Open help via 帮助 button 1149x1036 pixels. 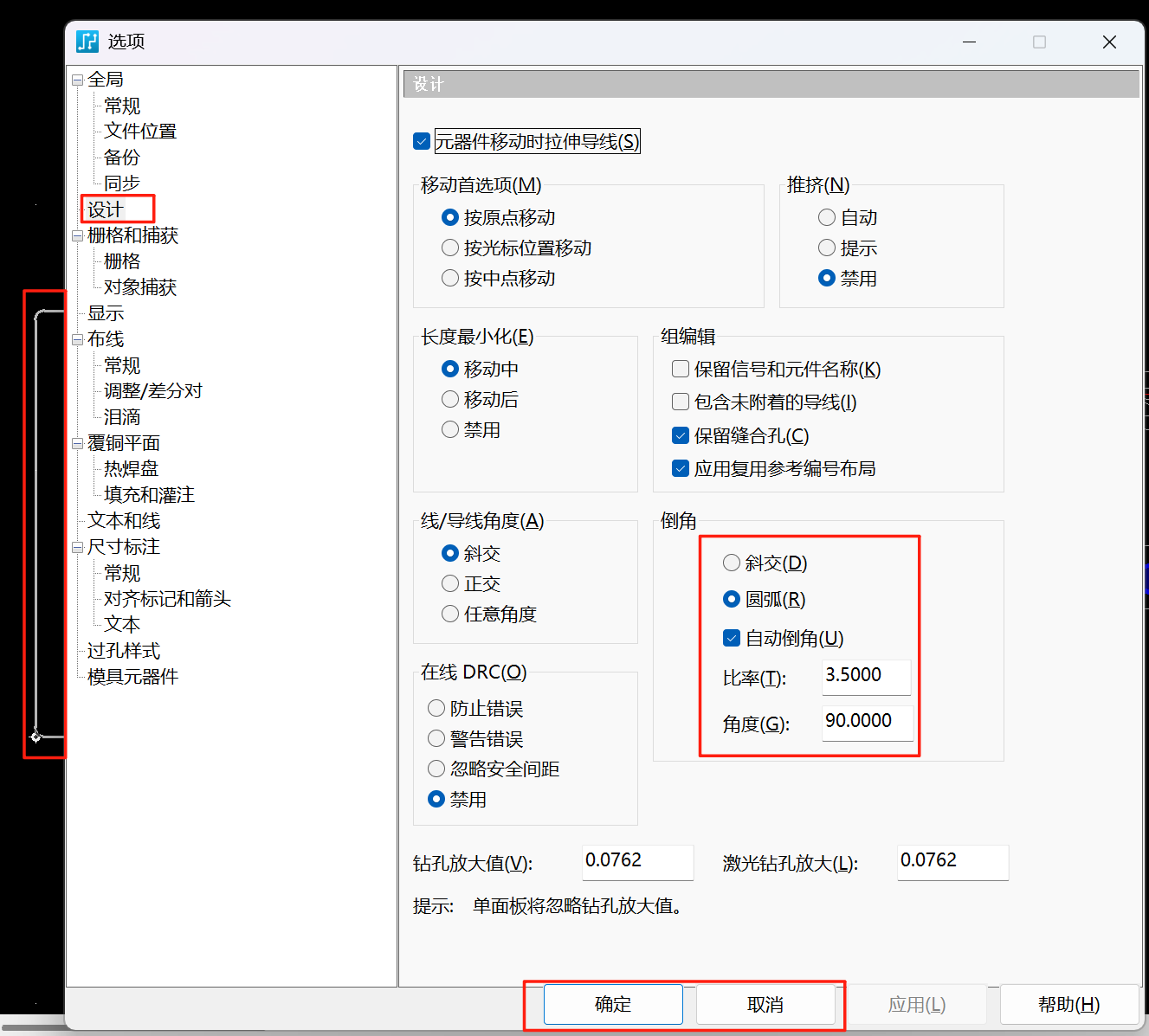[x=1068, y=1004]
